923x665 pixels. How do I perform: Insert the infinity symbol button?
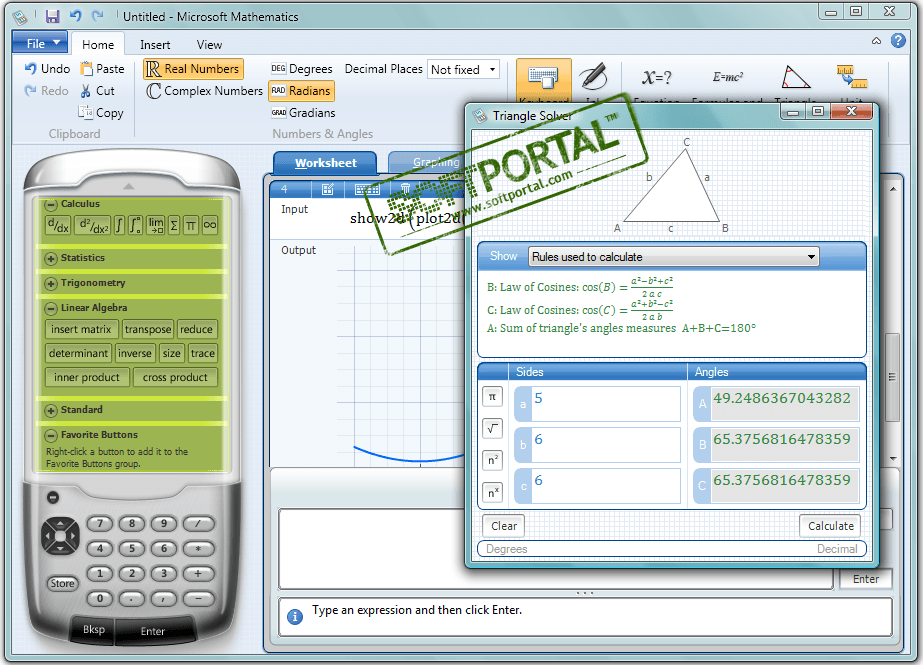click(x=210, y=225)
